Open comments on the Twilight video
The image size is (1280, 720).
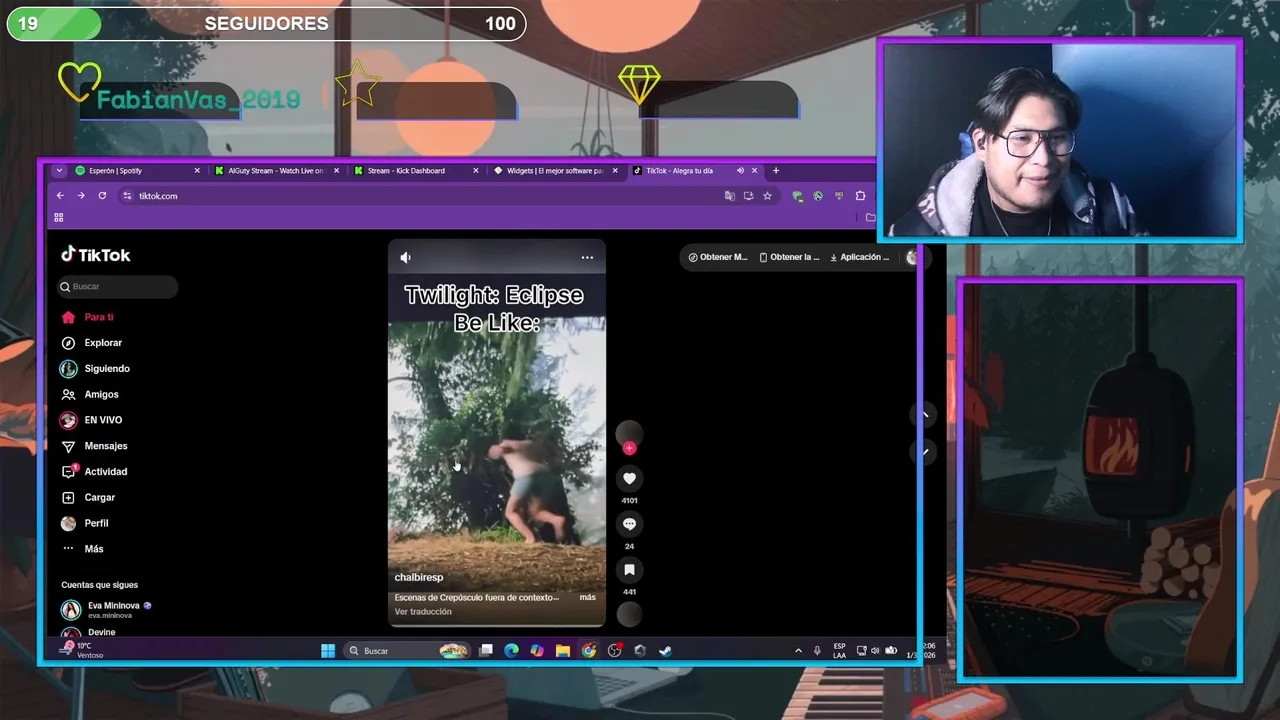point(629,524)
